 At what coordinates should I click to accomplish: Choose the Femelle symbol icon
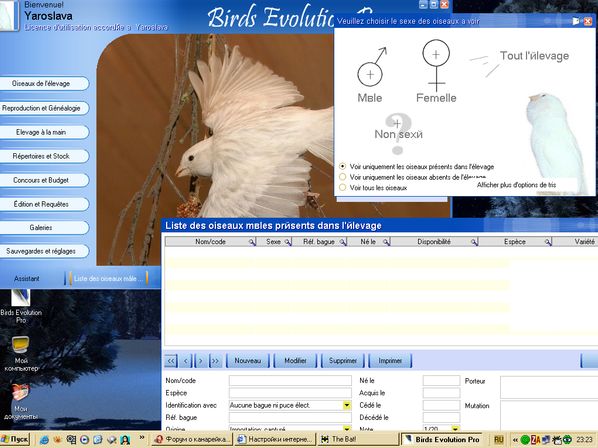coord(436,66)
